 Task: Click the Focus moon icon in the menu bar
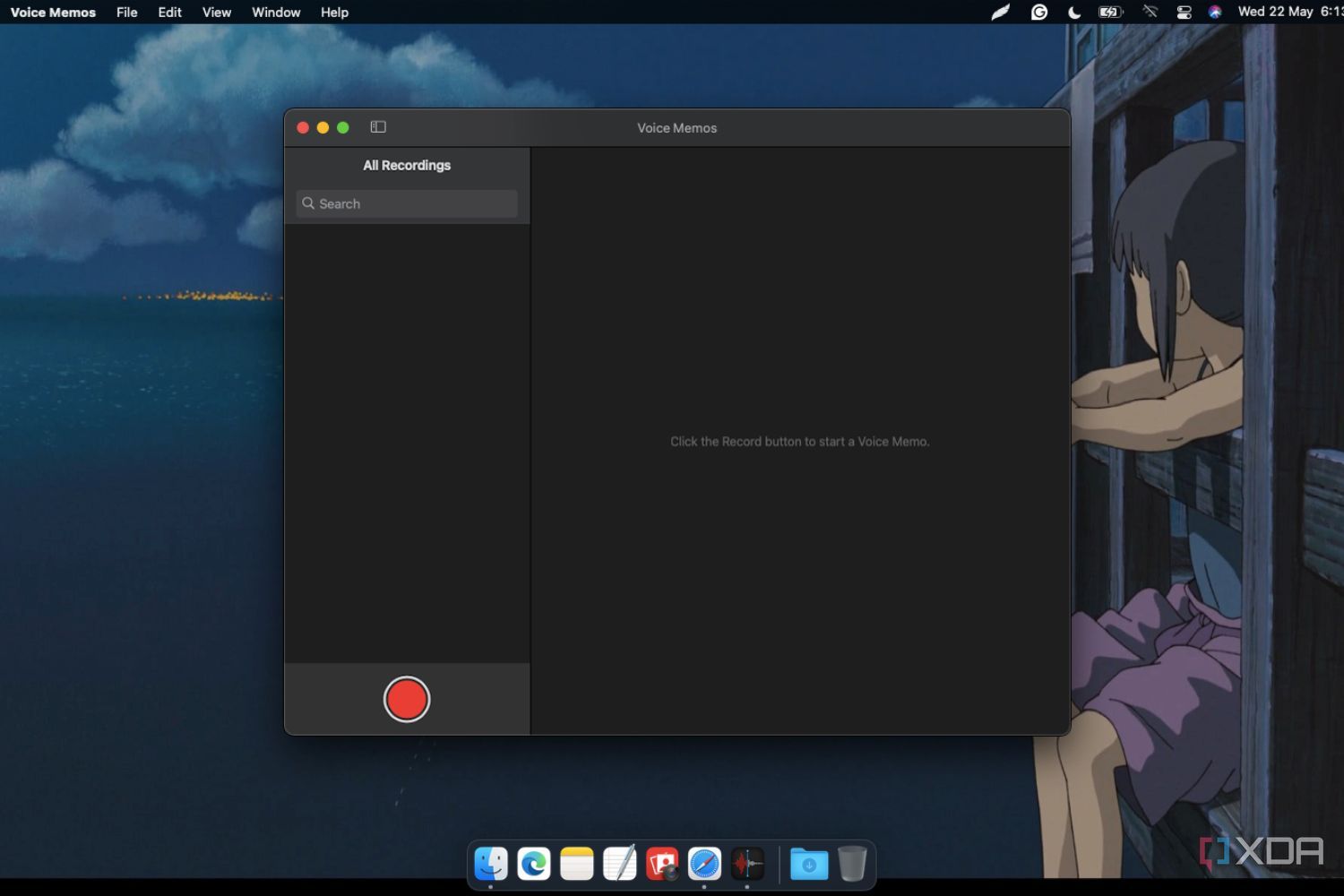pos(1074,12)
